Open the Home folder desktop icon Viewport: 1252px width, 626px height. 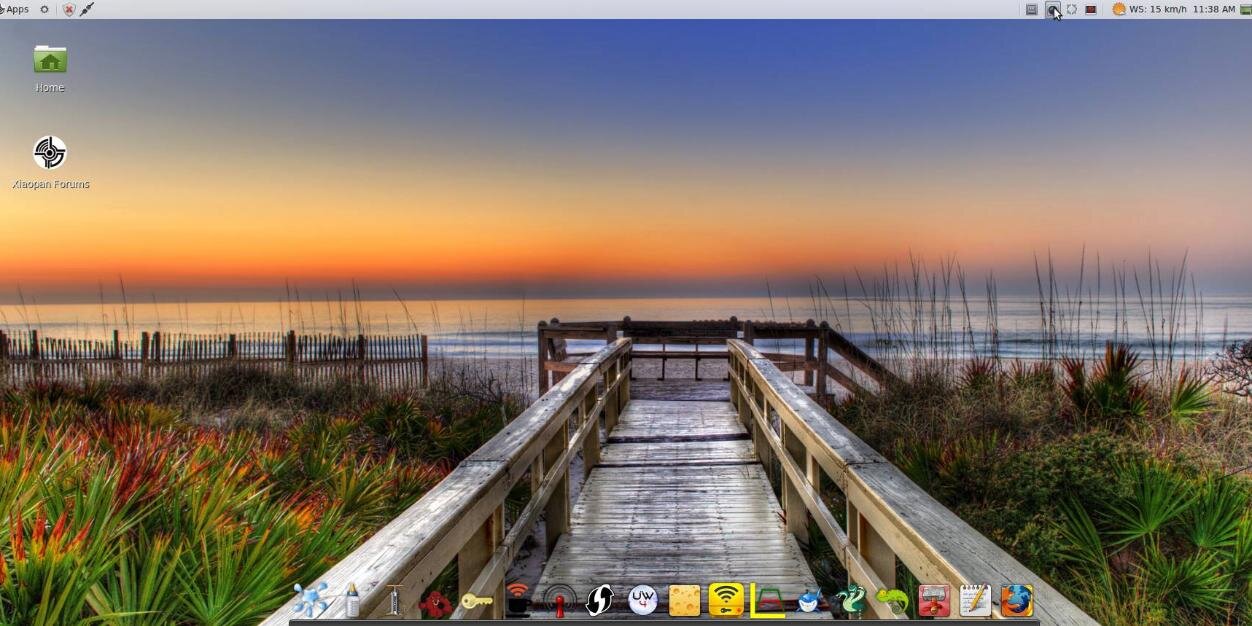point(50,59)
